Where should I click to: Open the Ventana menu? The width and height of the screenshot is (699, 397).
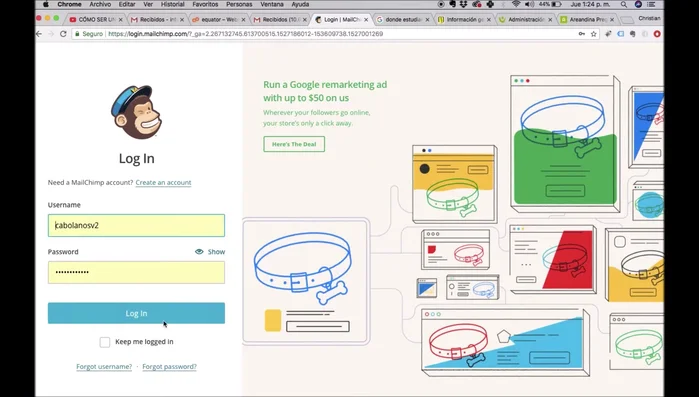point(271,4)
